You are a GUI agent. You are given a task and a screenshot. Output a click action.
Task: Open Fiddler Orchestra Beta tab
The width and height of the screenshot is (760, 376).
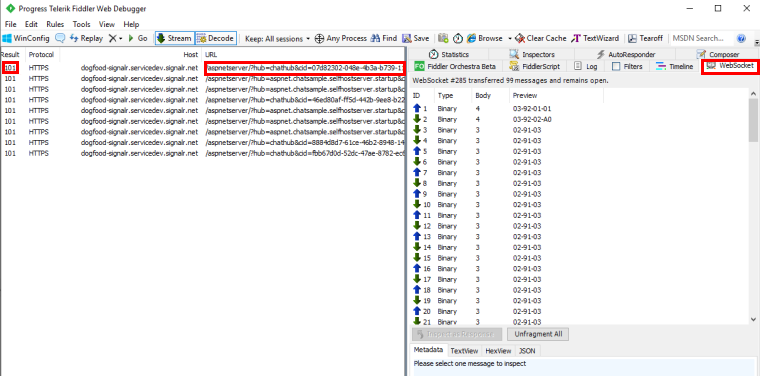pos(455,66)
